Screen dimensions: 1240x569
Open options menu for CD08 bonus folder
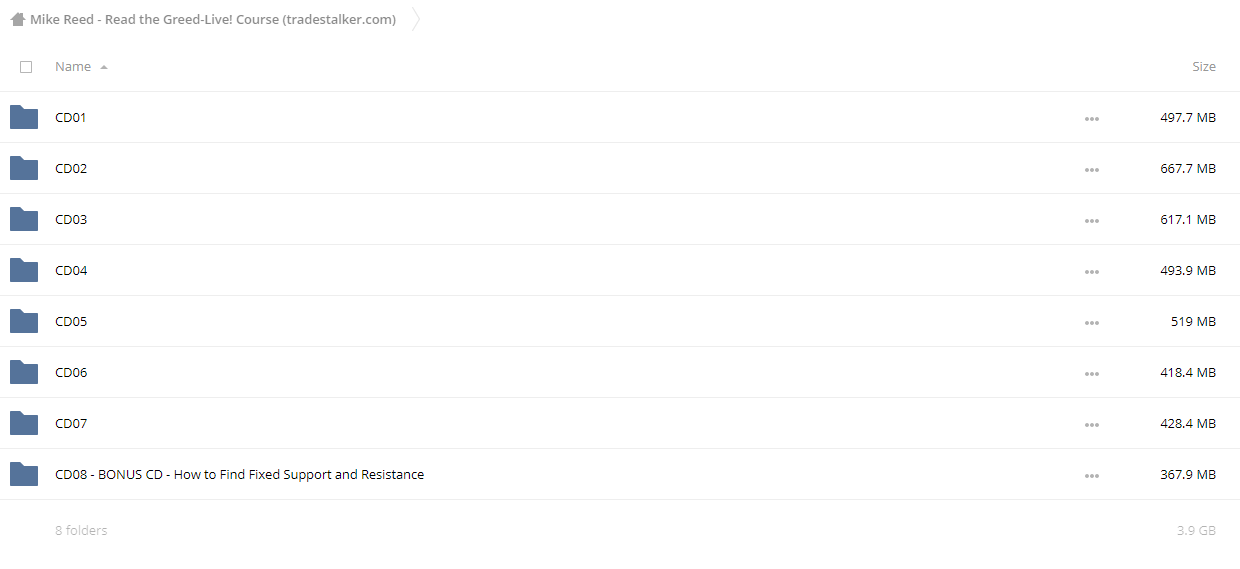(x=1091, y=476)
